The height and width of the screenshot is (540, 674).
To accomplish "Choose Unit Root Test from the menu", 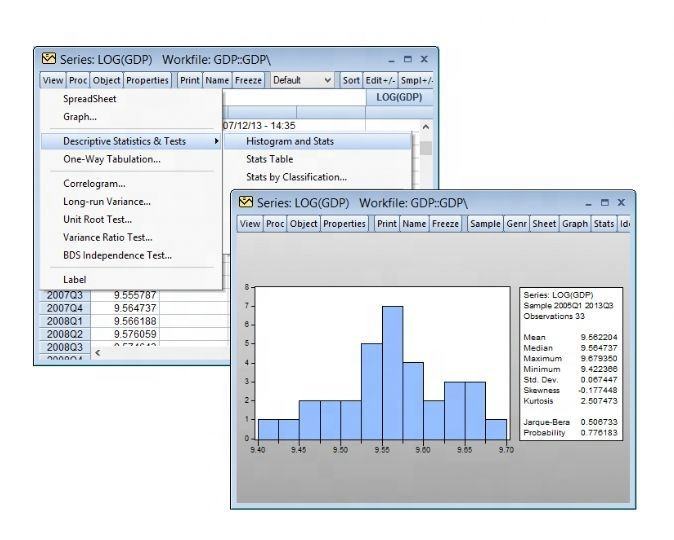I will coord(97,219).
